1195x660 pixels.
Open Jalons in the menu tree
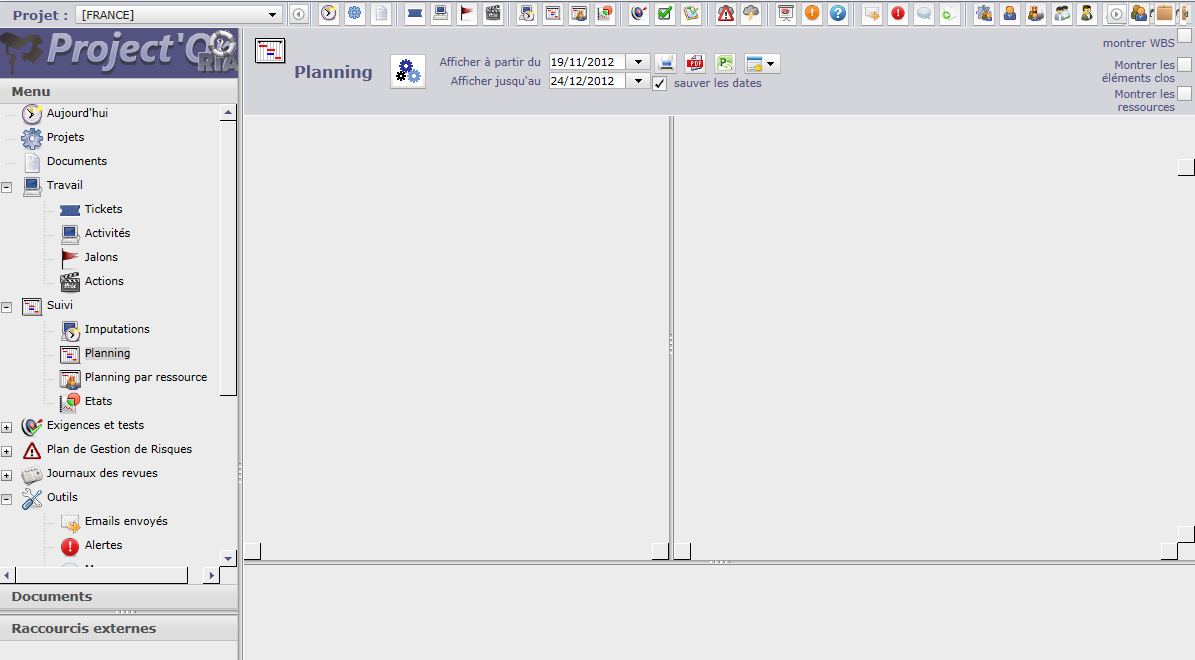click(x=101, y=257)
